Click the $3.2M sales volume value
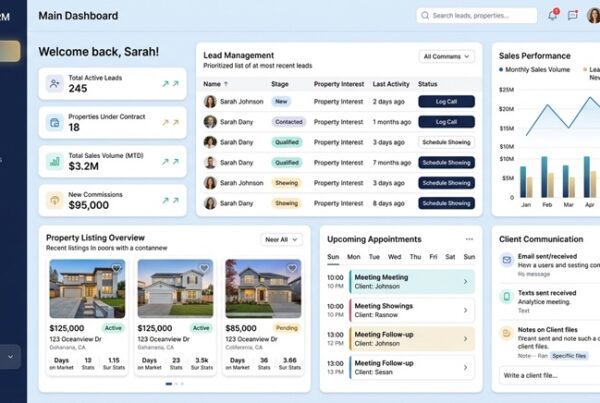Viewport: 600px width, 403px height. point(83,166)
